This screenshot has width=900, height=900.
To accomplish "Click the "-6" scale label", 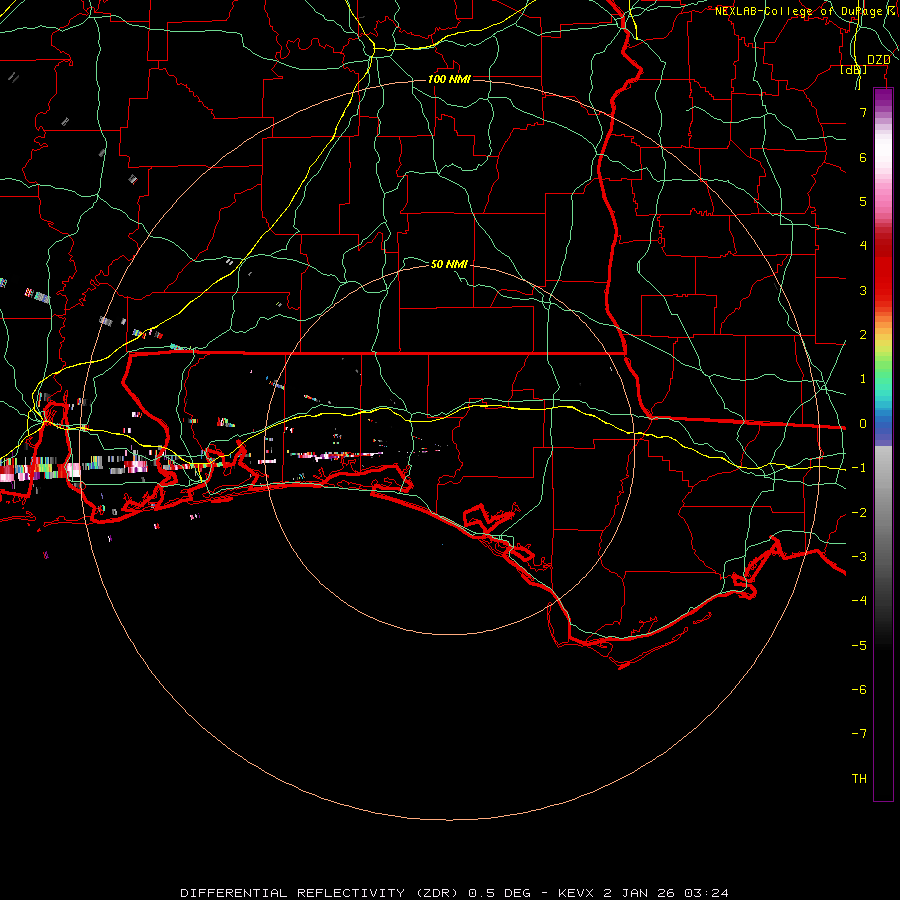I will 859,689.
